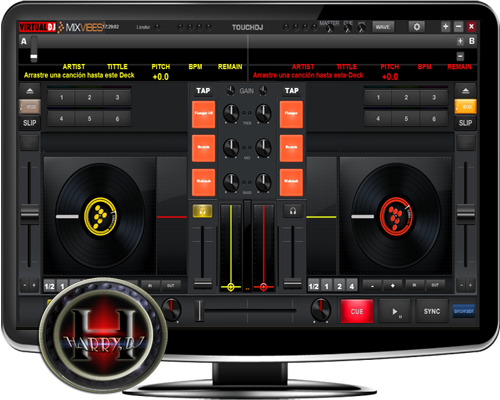Tap tempo with the right TAP button
This screenshot has width=500, height=400.
[291, 91]
